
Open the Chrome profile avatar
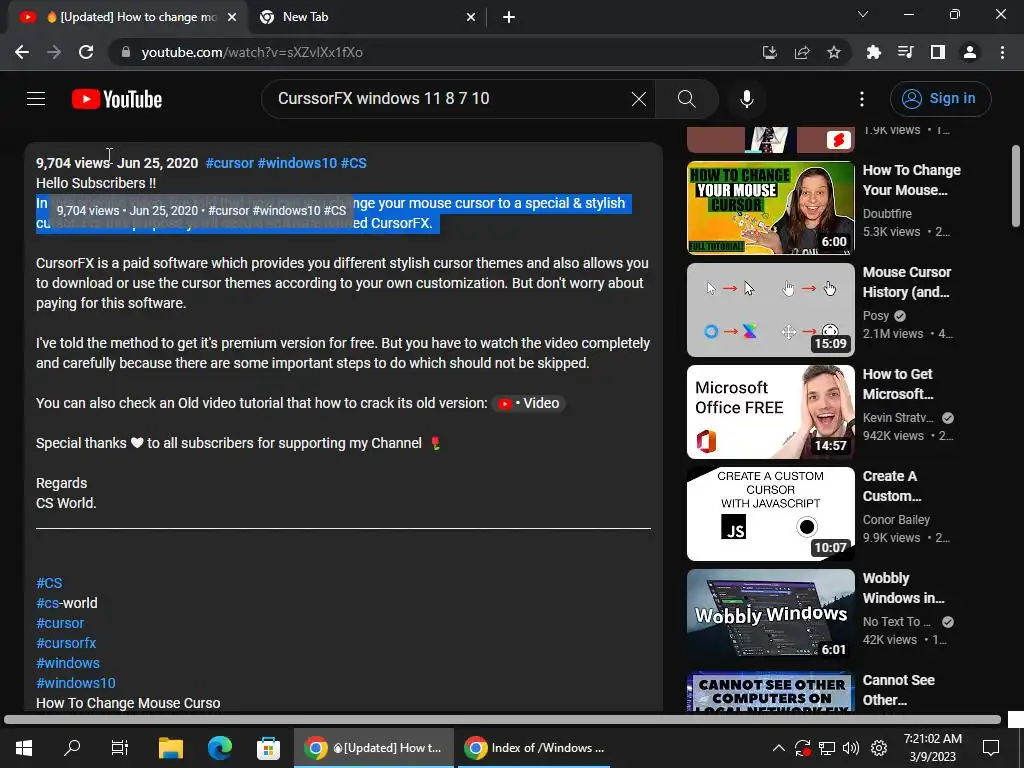tap(970, 52)
